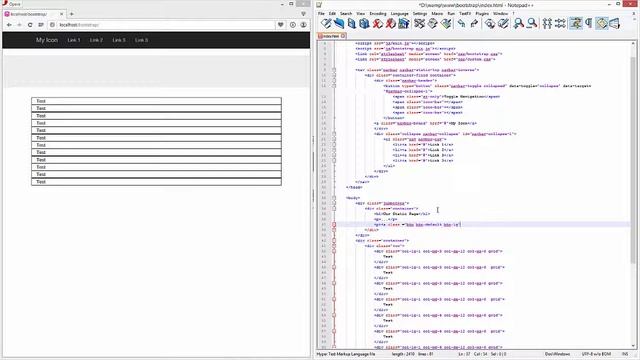Collapse the fold marker at the body tag
The width and height of the screenshot is (640, 360).
(x=334, y=198)
